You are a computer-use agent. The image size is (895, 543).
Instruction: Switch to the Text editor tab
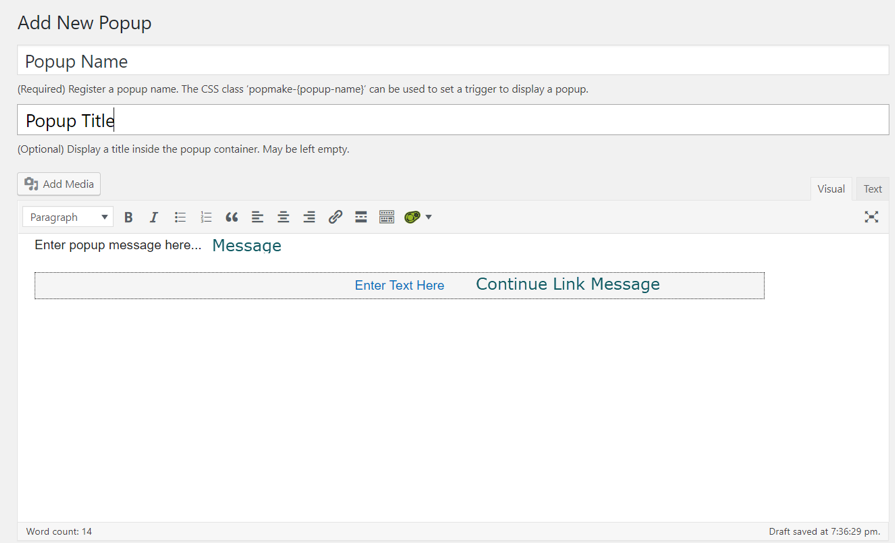(x=873, y=189)
